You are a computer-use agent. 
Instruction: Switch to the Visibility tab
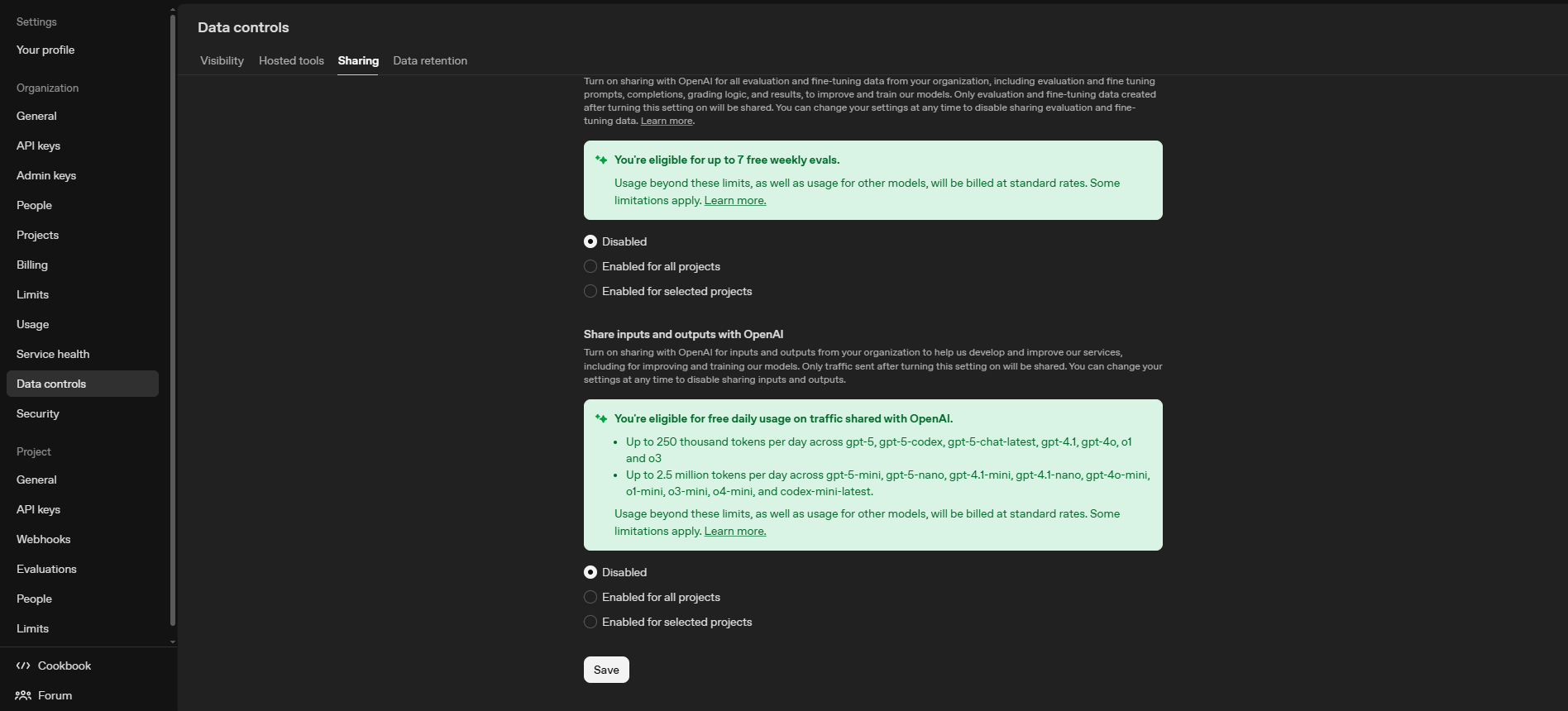point(221,60)
